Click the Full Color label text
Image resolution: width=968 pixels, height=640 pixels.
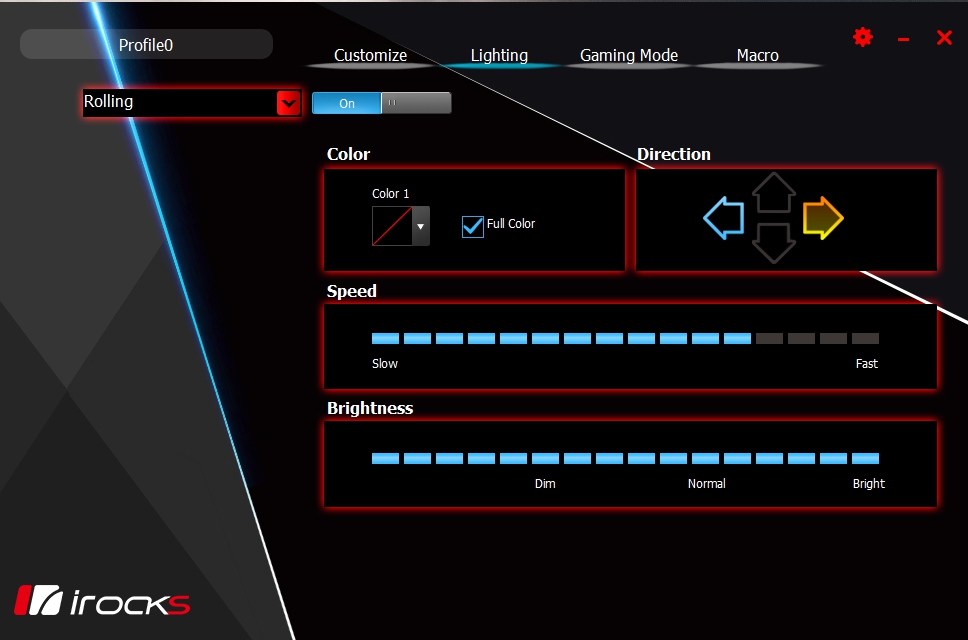click(511, 223)
